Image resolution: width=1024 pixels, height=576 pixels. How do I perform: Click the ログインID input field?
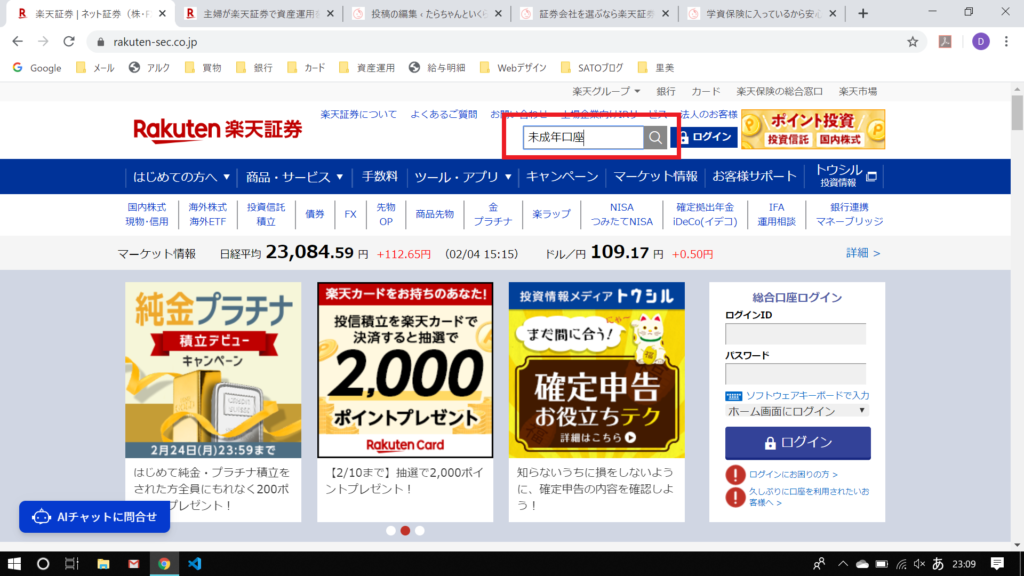tap(795, 334)
